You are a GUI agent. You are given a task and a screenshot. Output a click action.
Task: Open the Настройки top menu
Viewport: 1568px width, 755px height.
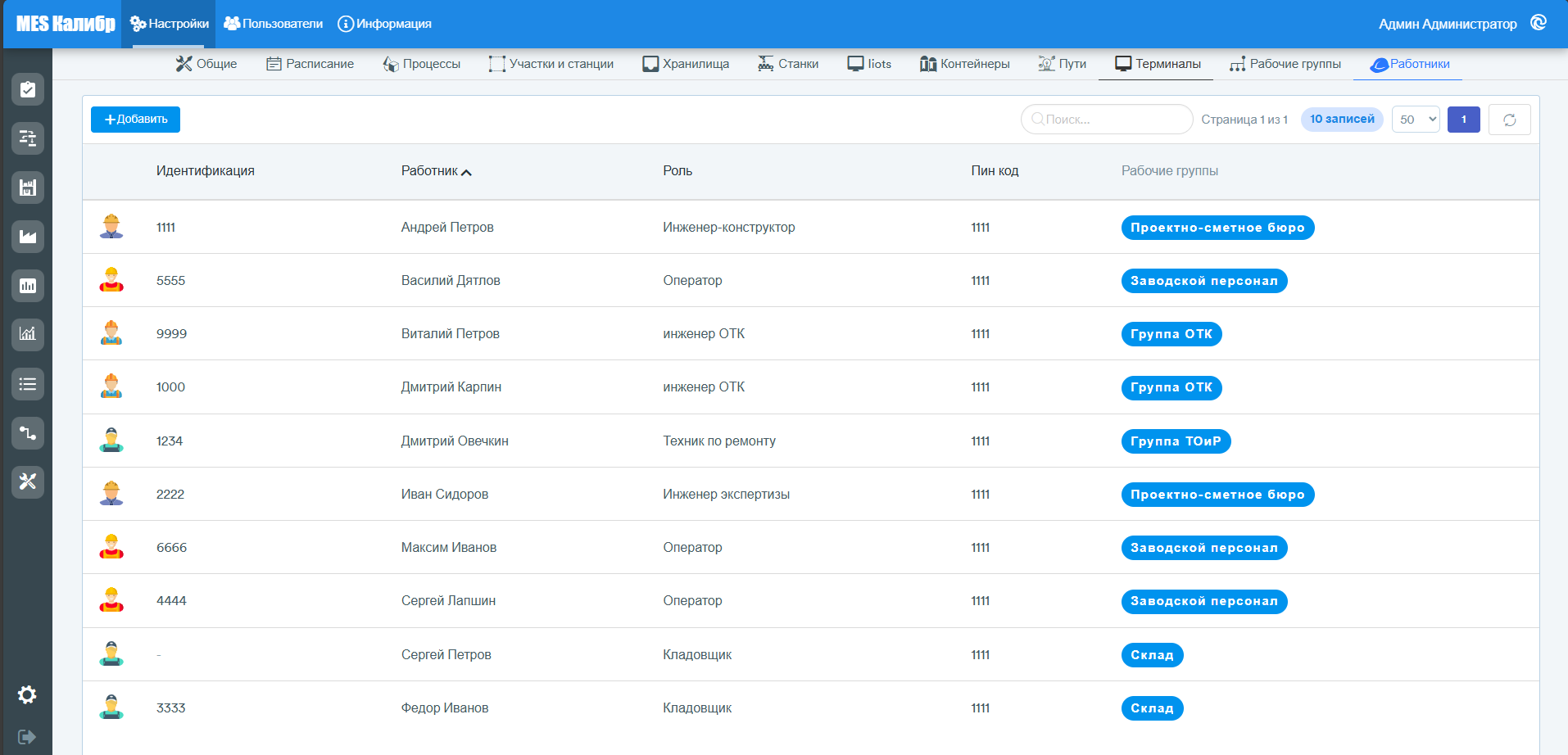pyautogui.click(x=169, y=24)
